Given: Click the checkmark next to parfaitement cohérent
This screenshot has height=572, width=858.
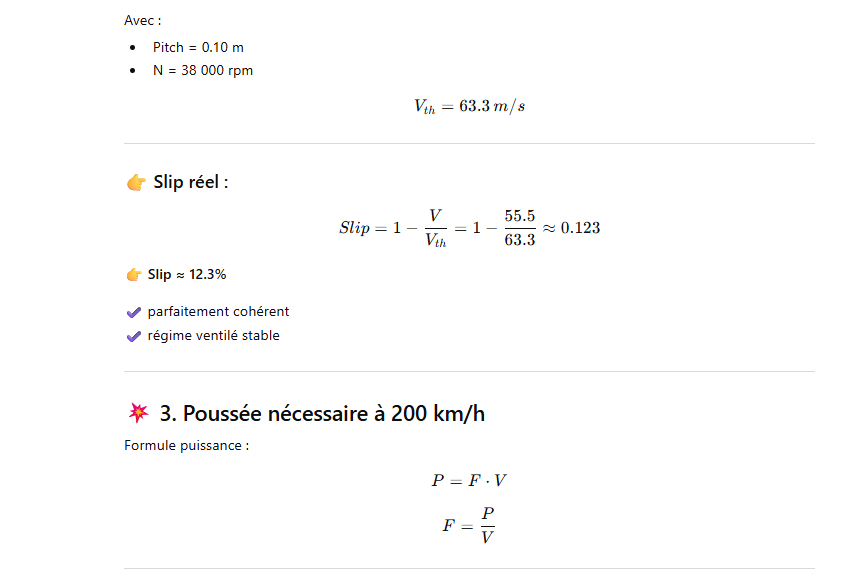Looking at the screenshot, I should (x=134, y=312).
